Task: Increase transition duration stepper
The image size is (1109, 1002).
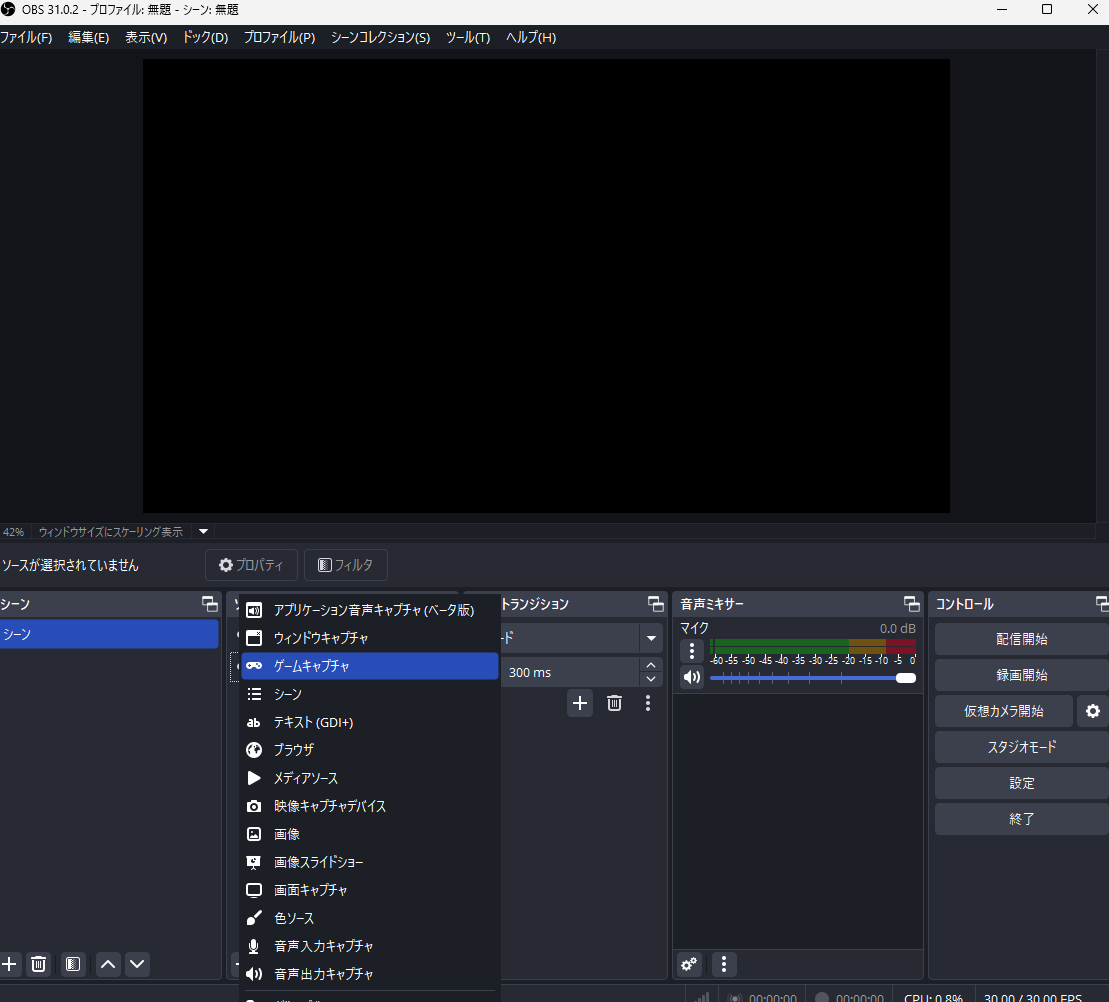Action: point(651,665)
